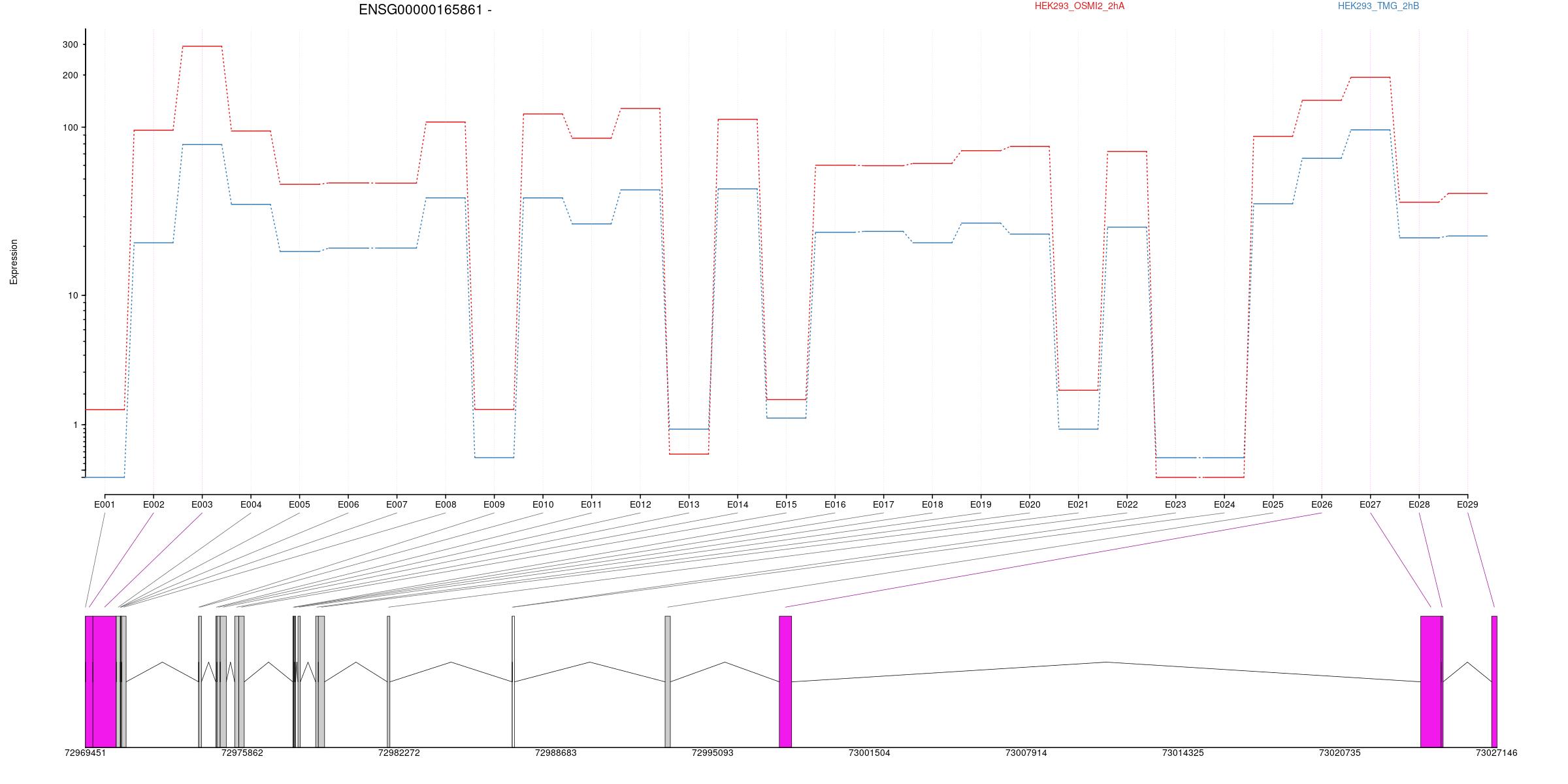Screen dimensions: 1568x784
Task: Click exon bin label E017
Action: coord(883,504)
